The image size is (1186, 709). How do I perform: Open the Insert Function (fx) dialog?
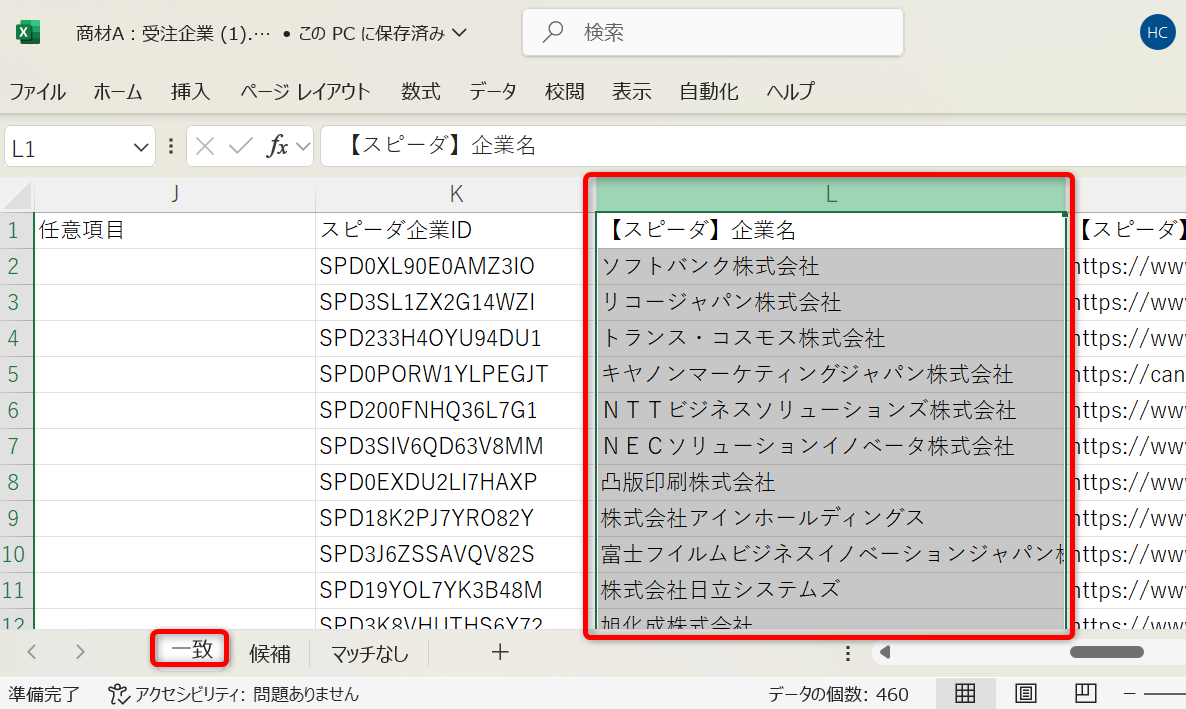click(x=278, y=146)
